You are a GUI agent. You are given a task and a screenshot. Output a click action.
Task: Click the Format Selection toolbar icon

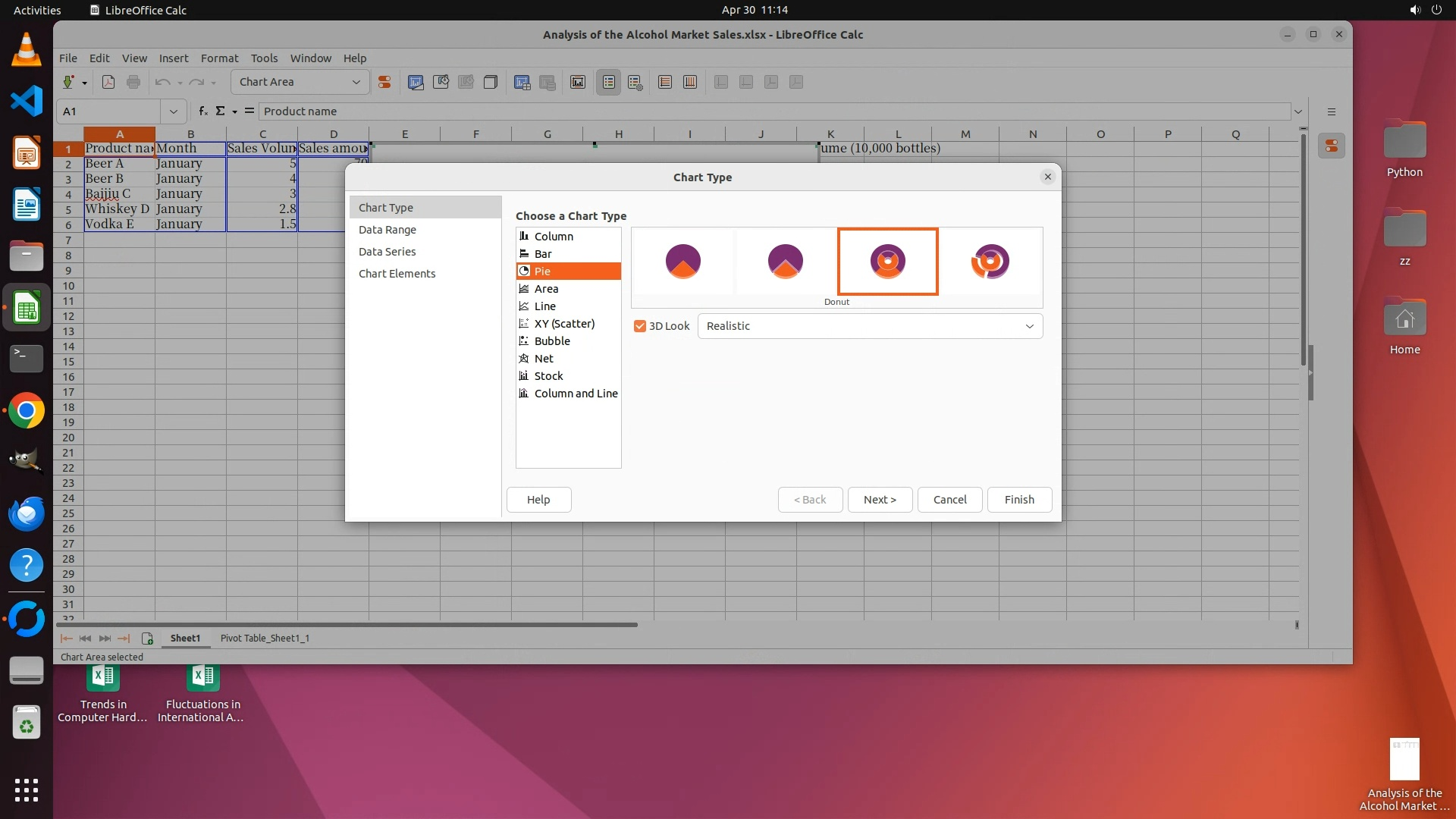[384, 82]
